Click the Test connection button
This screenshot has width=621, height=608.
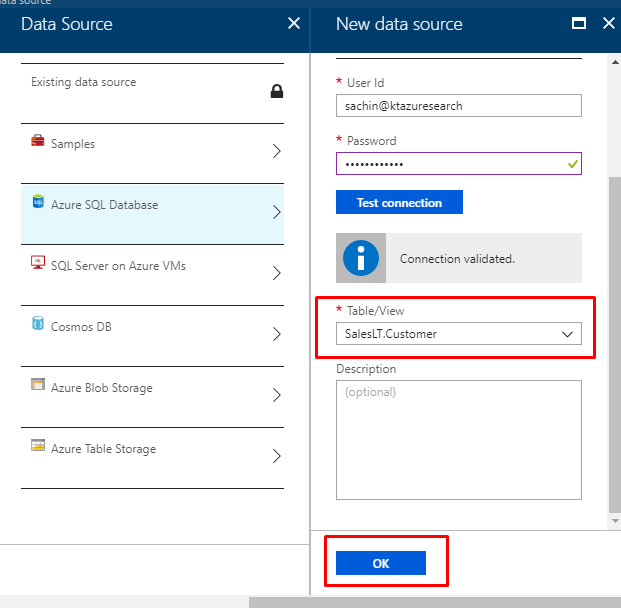pos(399,202)
